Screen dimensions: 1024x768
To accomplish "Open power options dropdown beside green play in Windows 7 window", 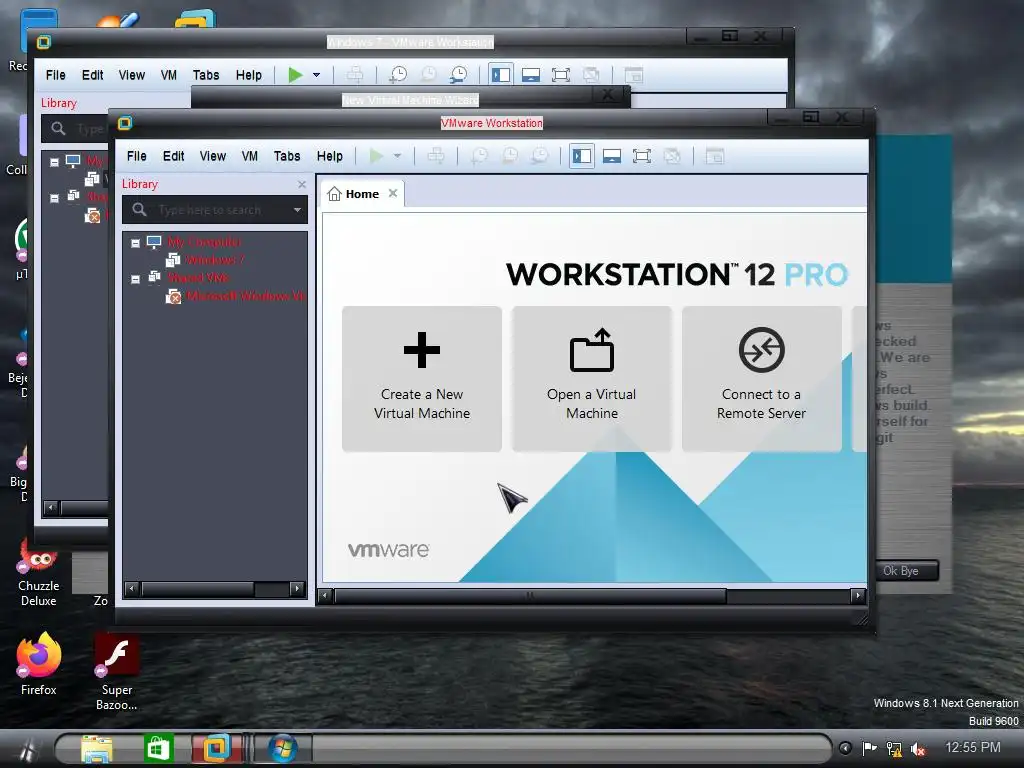I will tap(316, 75).
